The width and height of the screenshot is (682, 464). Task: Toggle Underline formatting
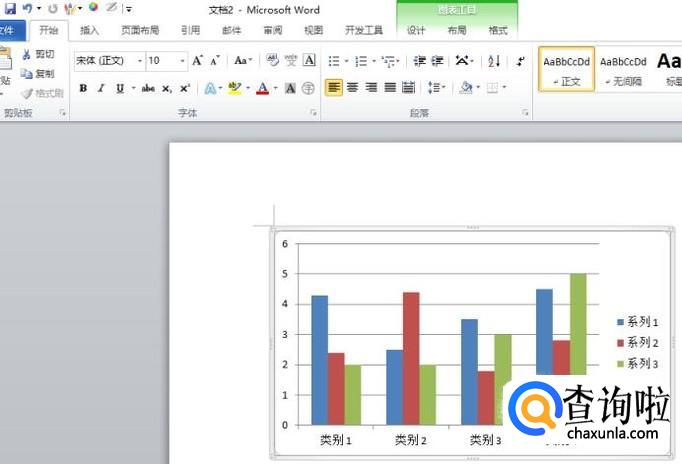120,88
